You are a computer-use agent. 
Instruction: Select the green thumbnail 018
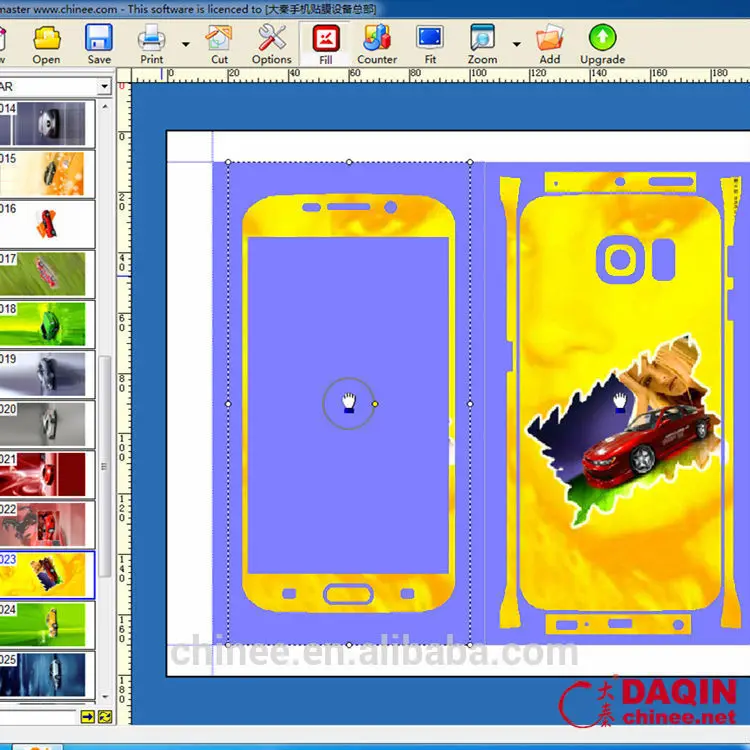click(x=47, y=324)
